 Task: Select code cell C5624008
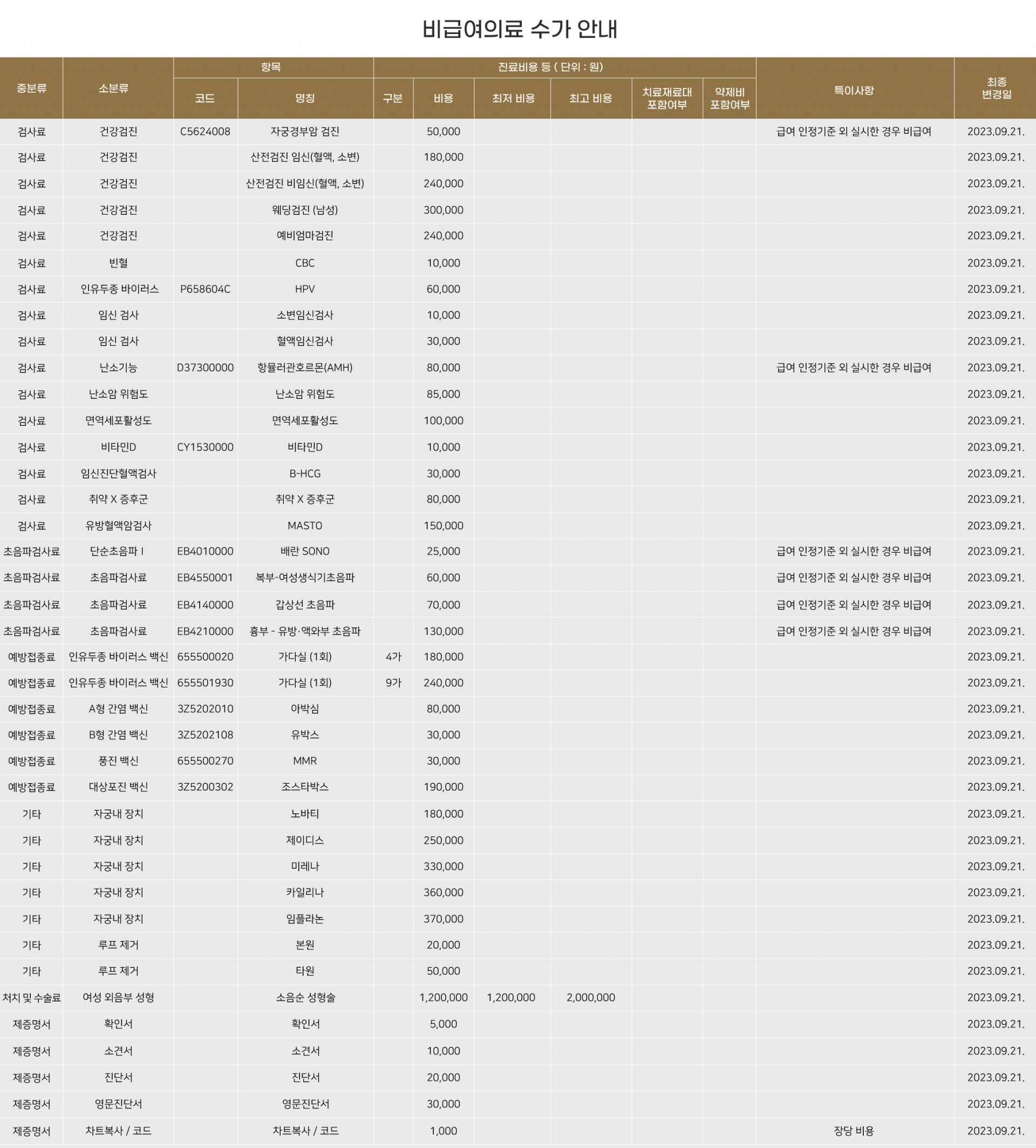point(205,132)
